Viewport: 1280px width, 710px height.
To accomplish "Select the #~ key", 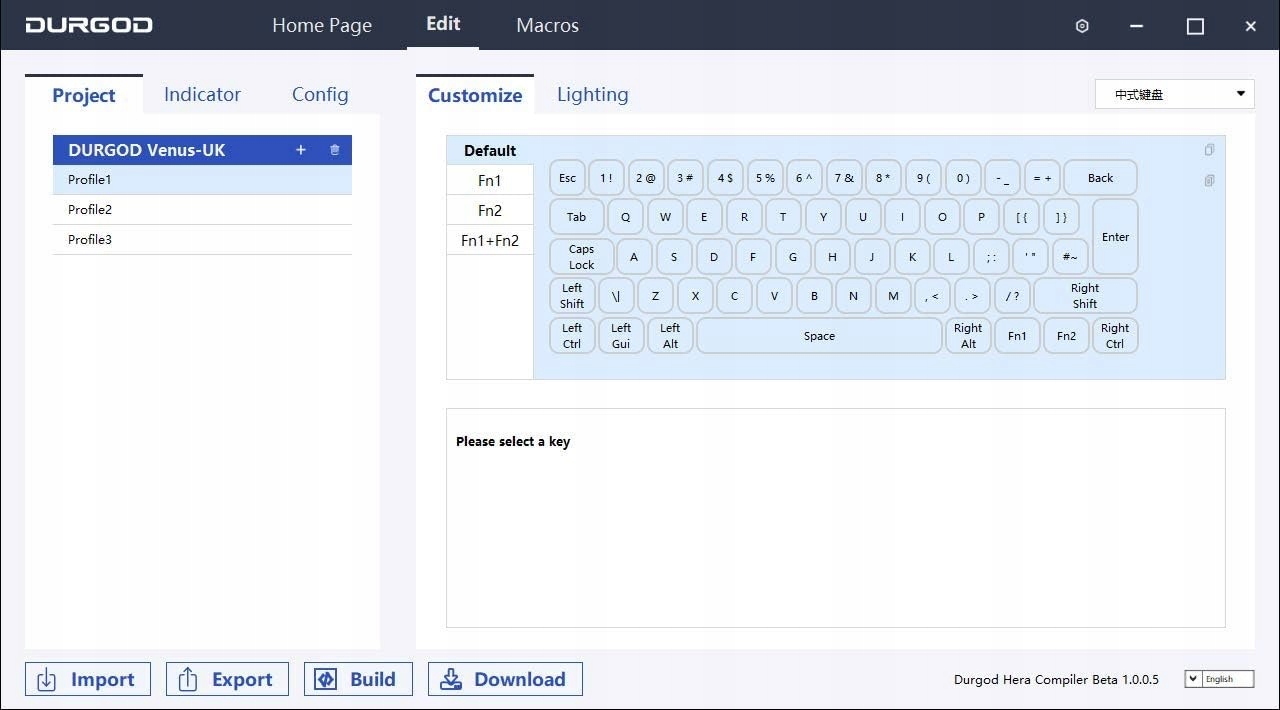I will [1070, 257].
